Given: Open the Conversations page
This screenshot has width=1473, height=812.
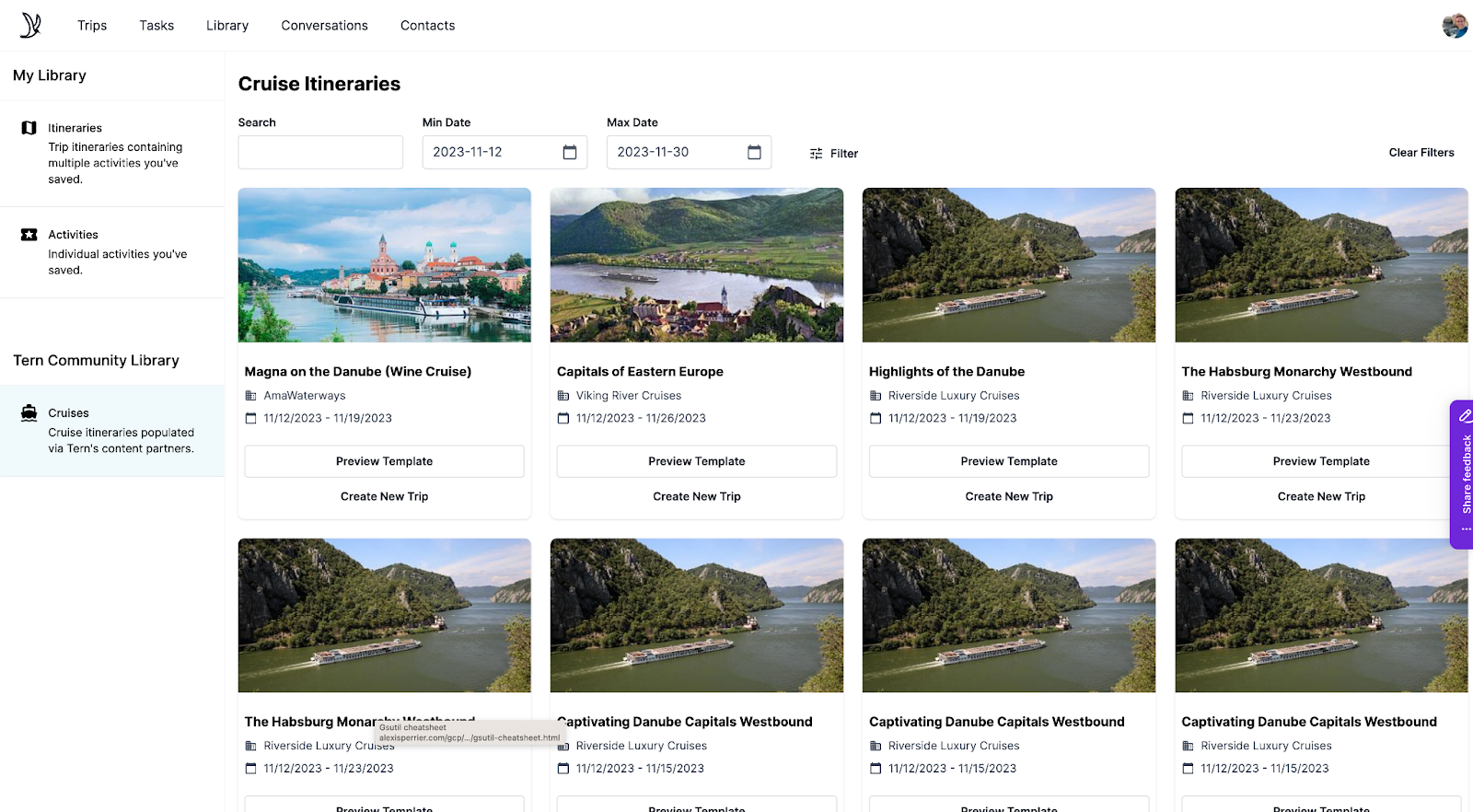Looking at the screenshot, I should pos(324,26).
